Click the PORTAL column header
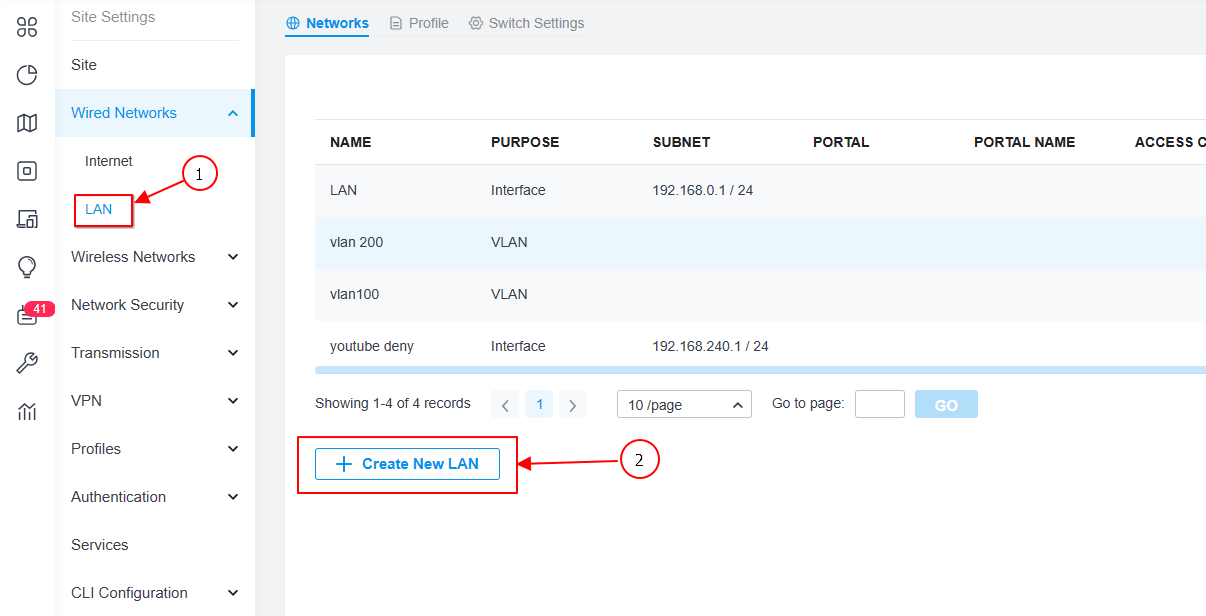The height and width of the screenshot is (616, 1206). (841, 142)
